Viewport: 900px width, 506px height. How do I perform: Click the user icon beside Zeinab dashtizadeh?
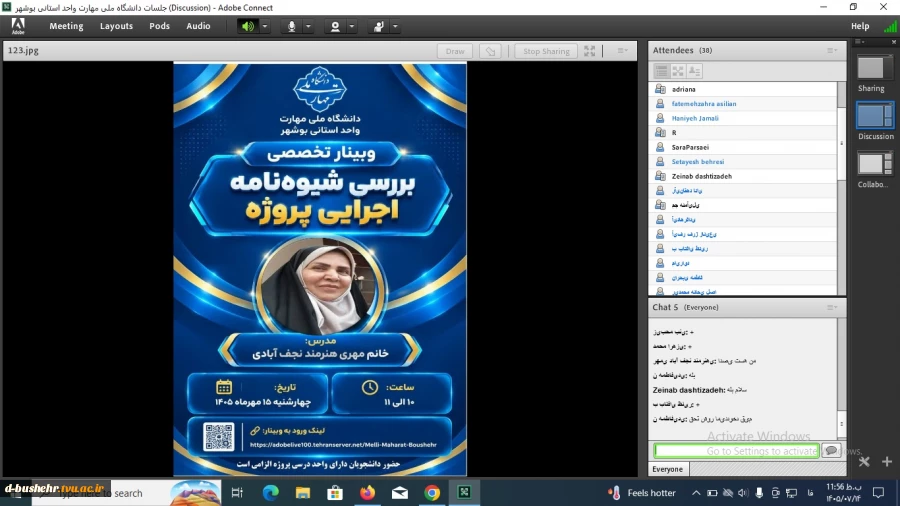[661, 176]
